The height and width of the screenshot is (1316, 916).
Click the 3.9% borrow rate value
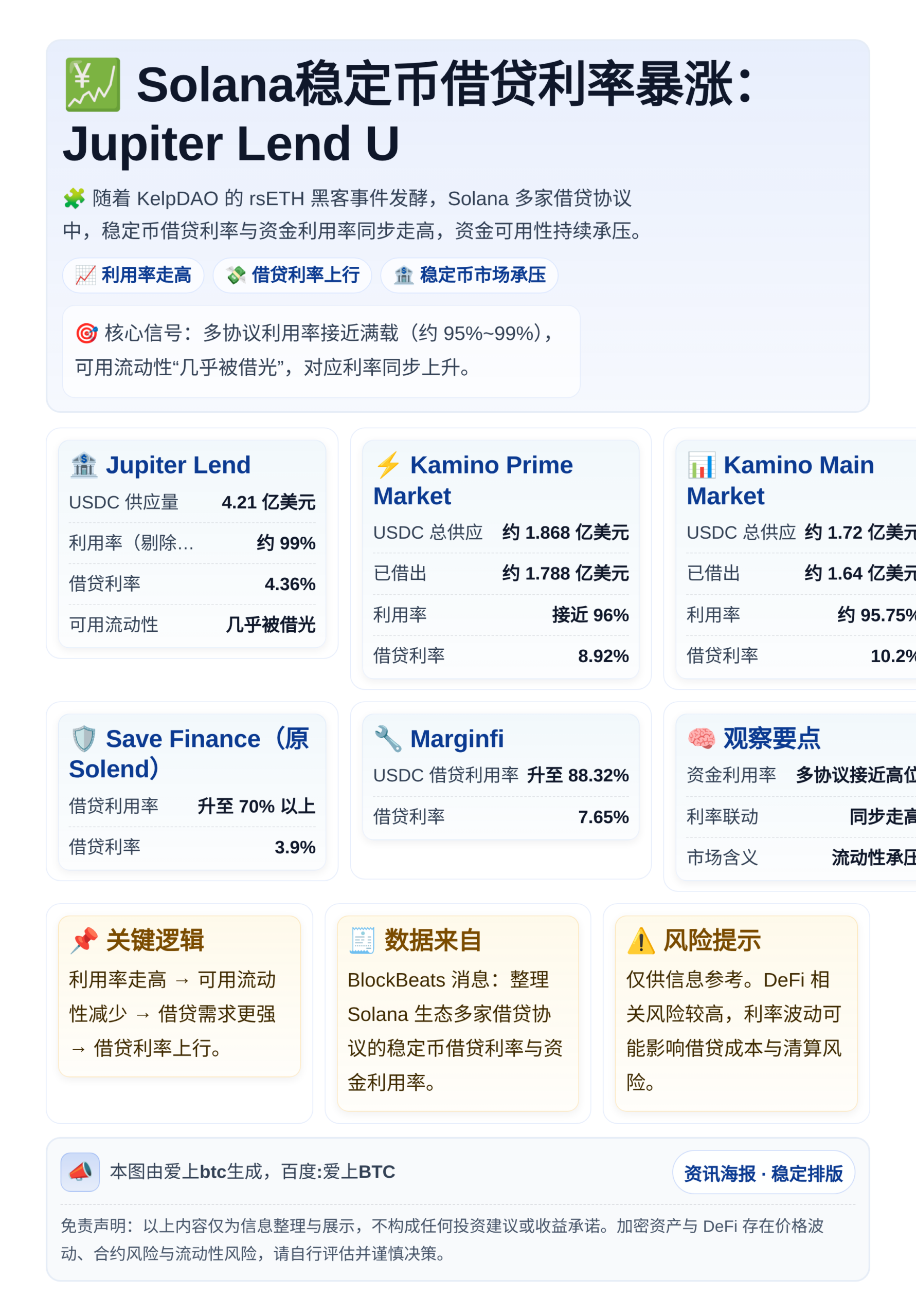tap(295, 847)
